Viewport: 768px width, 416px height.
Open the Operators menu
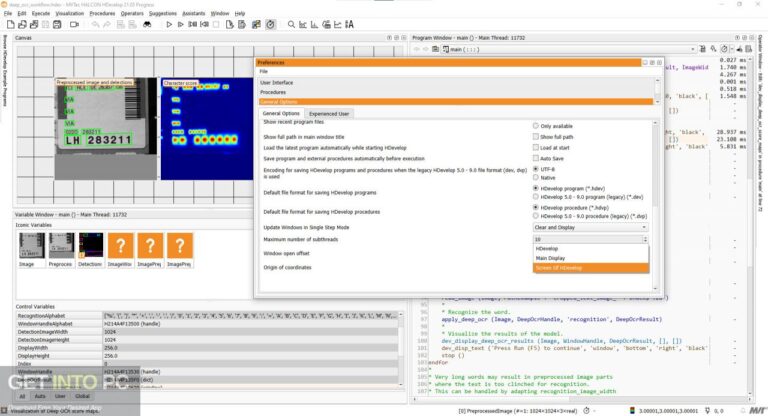[x=132, y=13]
